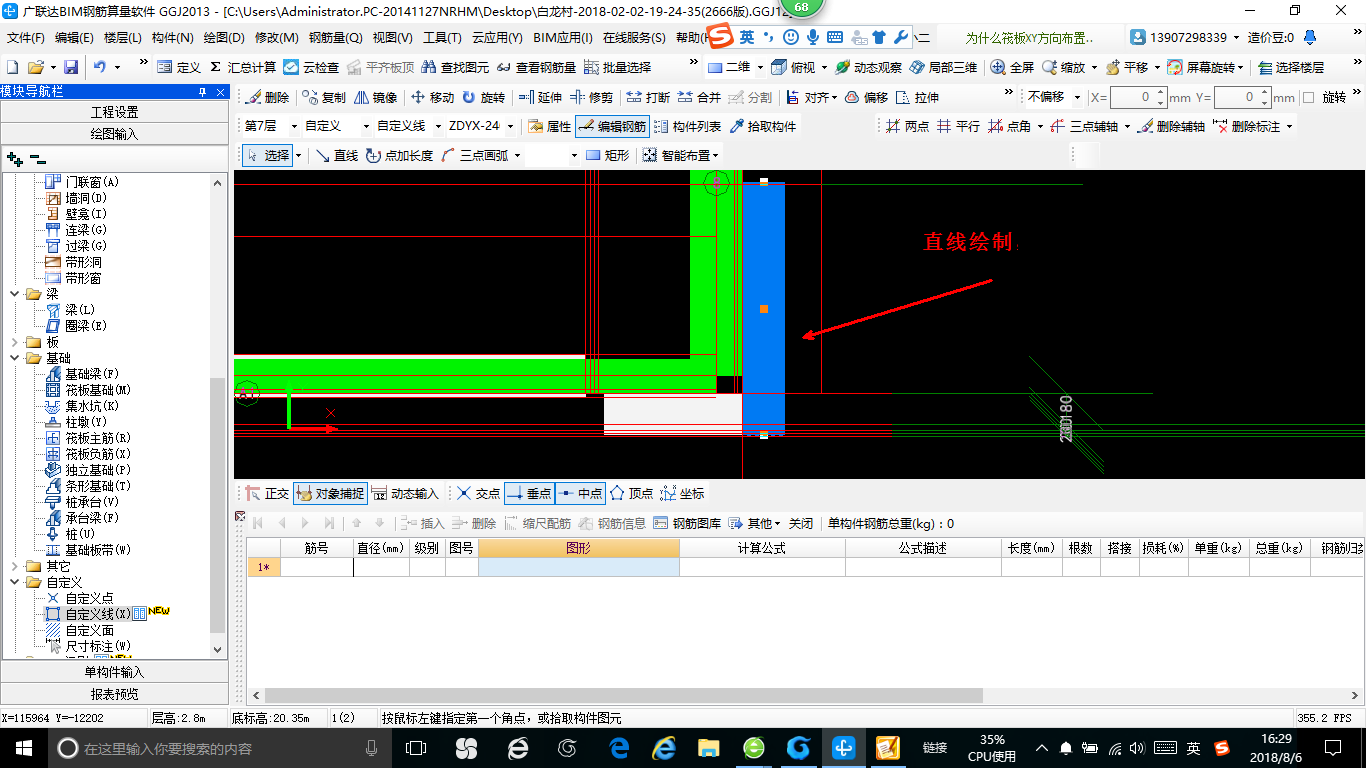1366x768 pixels.
Task: Click the 报表预览 navigation button
Action: click(x=115, y=694)
